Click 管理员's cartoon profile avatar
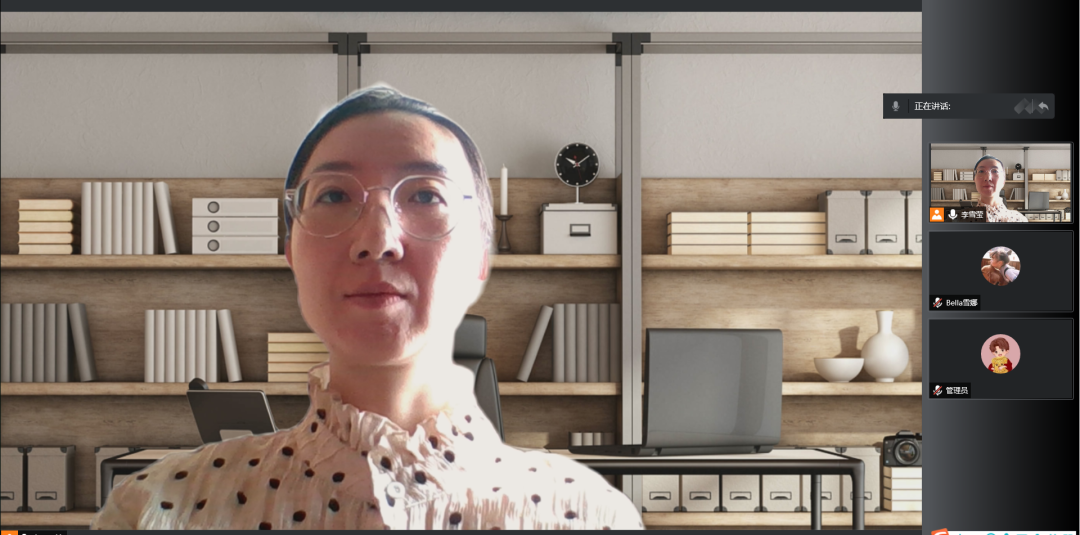 [1000, 354]
